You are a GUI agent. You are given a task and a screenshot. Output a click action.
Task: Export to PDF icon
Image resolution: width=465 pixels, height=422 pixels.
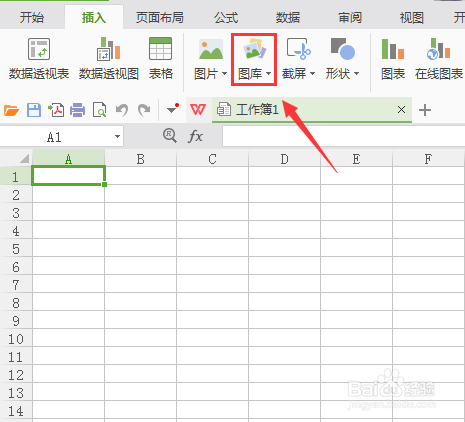click(56, 110)
